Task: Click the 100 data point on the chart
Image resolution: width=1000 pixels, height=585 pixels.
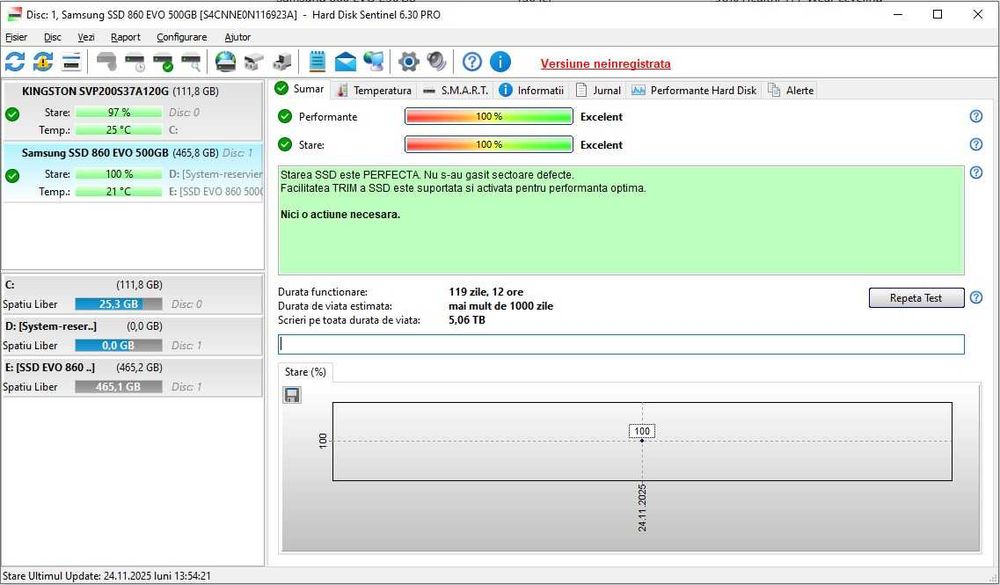Action: [x=642, y=440]
